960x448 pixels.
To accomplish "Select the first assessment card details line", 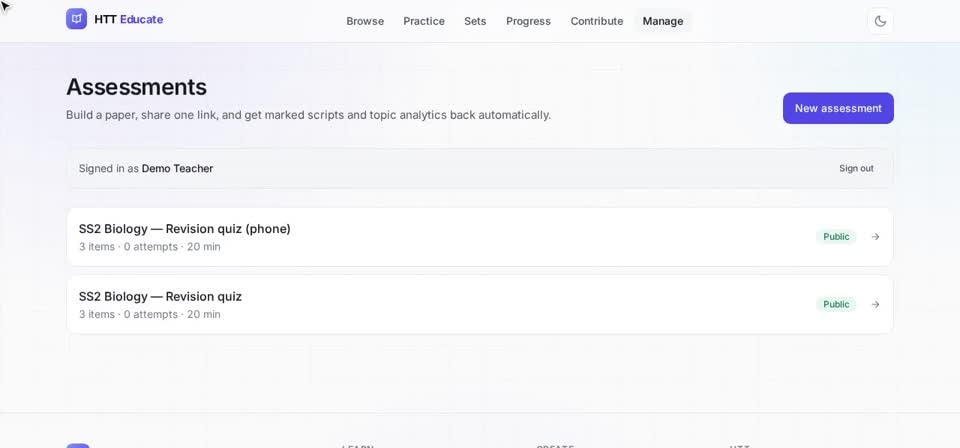I will click(x=149, y=247).
